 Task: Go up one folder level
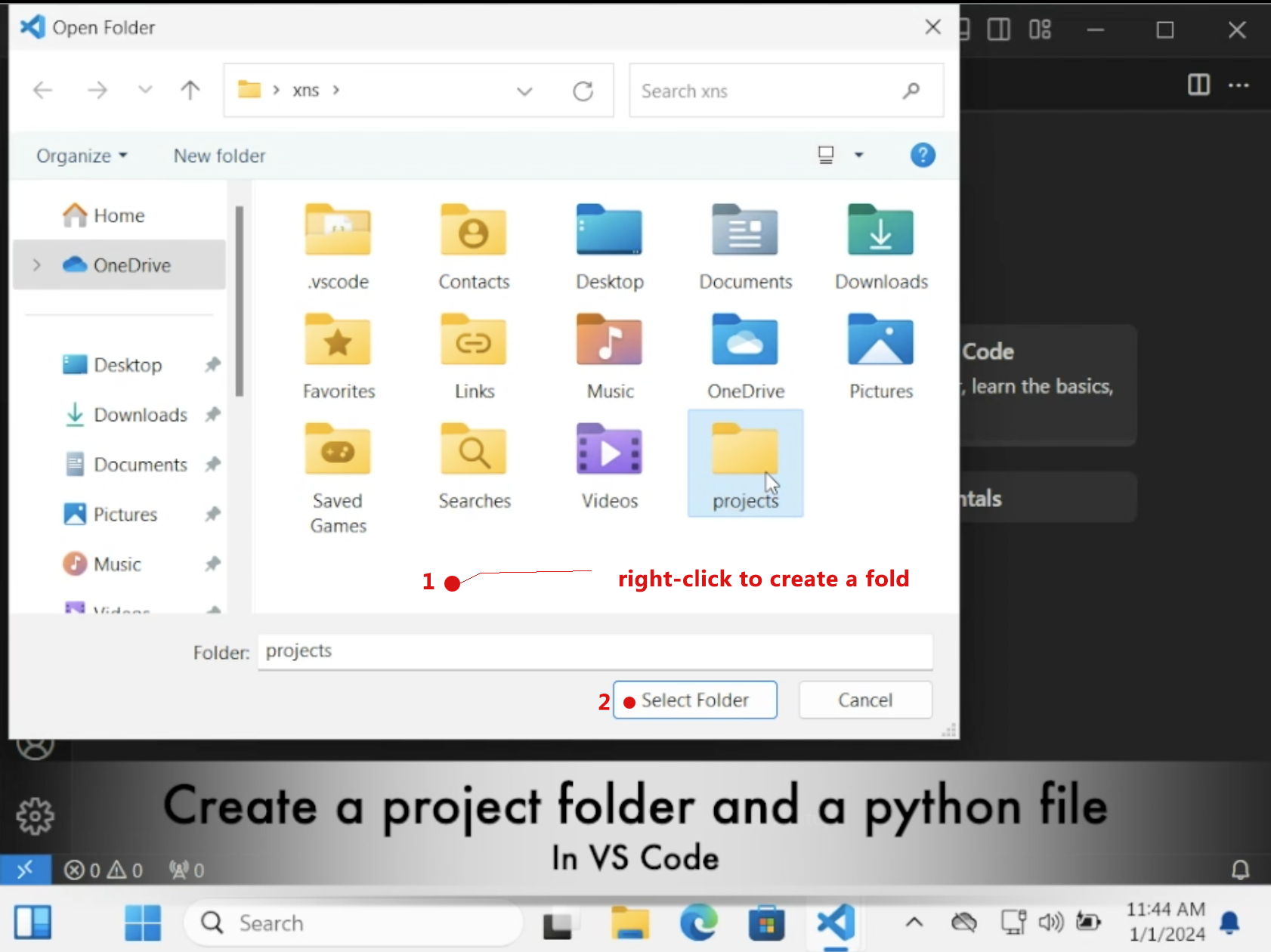click(190, 91)
